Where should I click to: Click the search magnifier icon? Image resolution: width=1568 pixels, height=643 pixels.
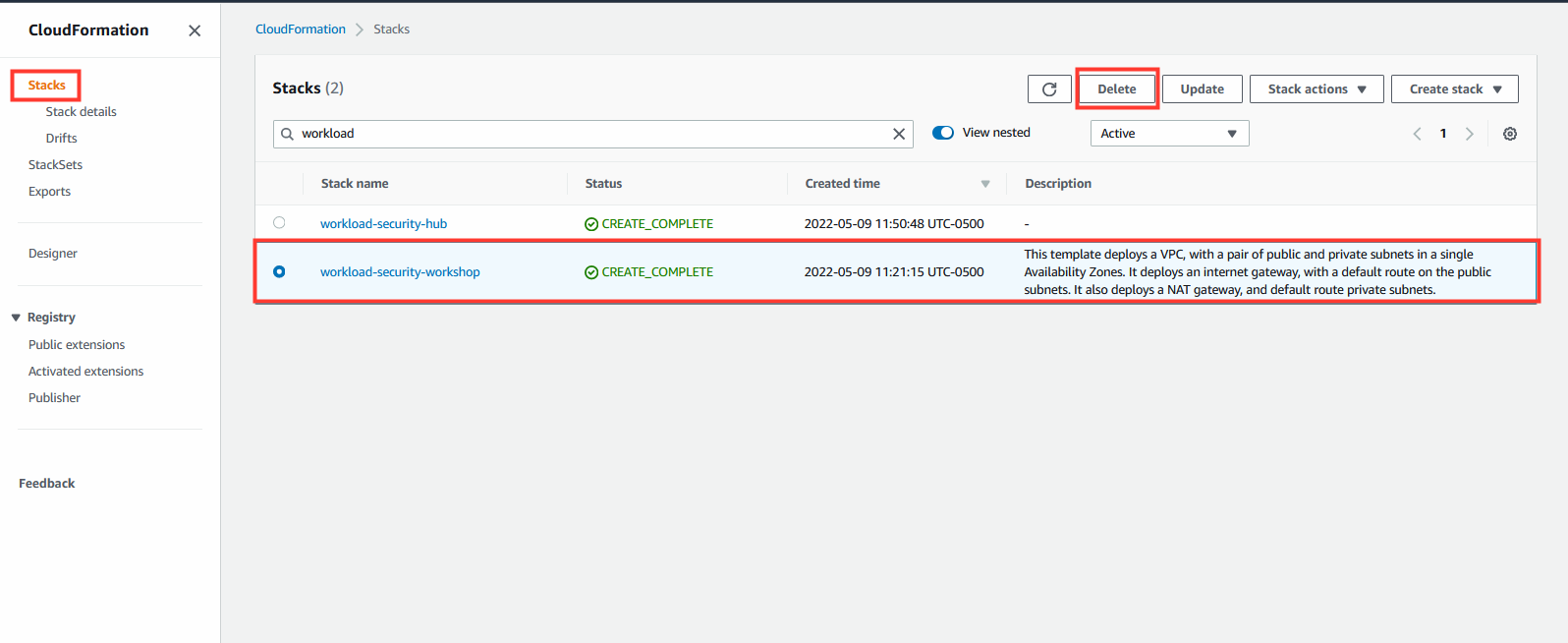click(x=287, y=134)
